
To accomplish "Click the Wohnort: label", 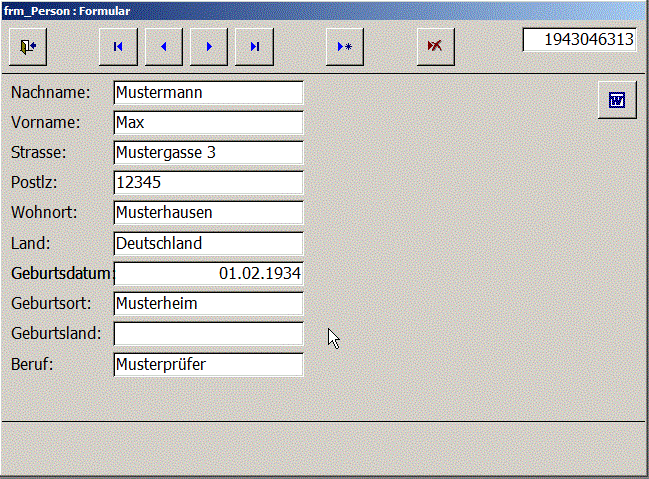I will [44, 213].
